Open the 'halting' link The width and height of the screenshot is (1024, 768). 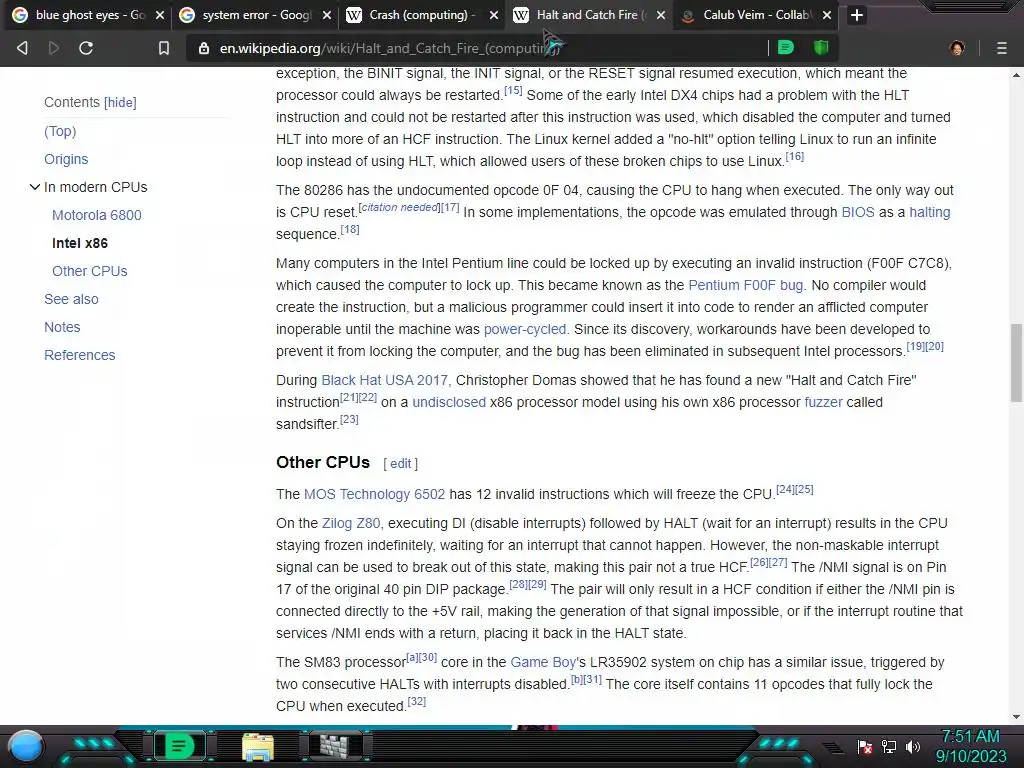point(930,212)
